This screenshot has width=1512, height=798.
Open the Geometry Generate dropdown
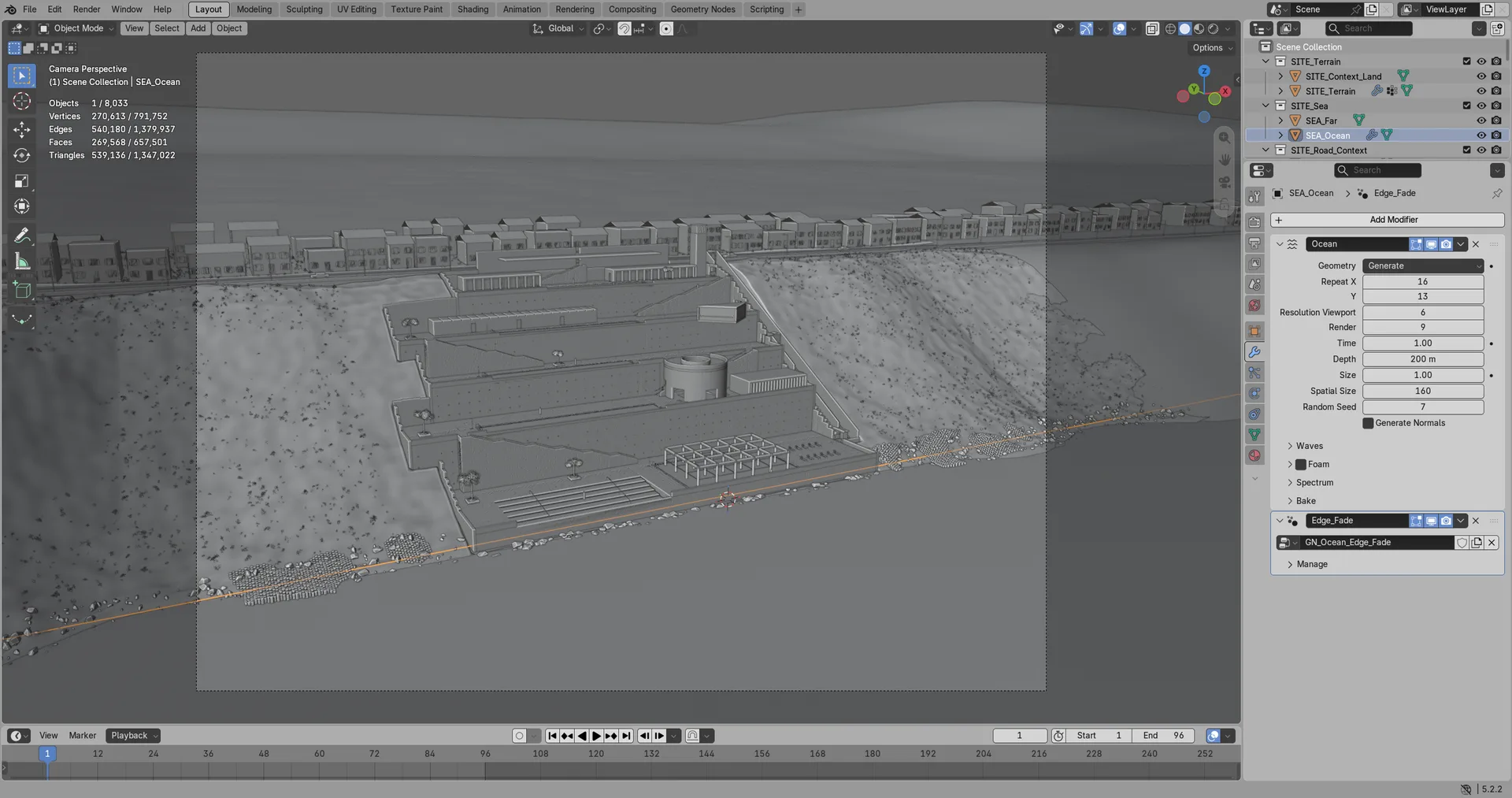click(1423, 266)
